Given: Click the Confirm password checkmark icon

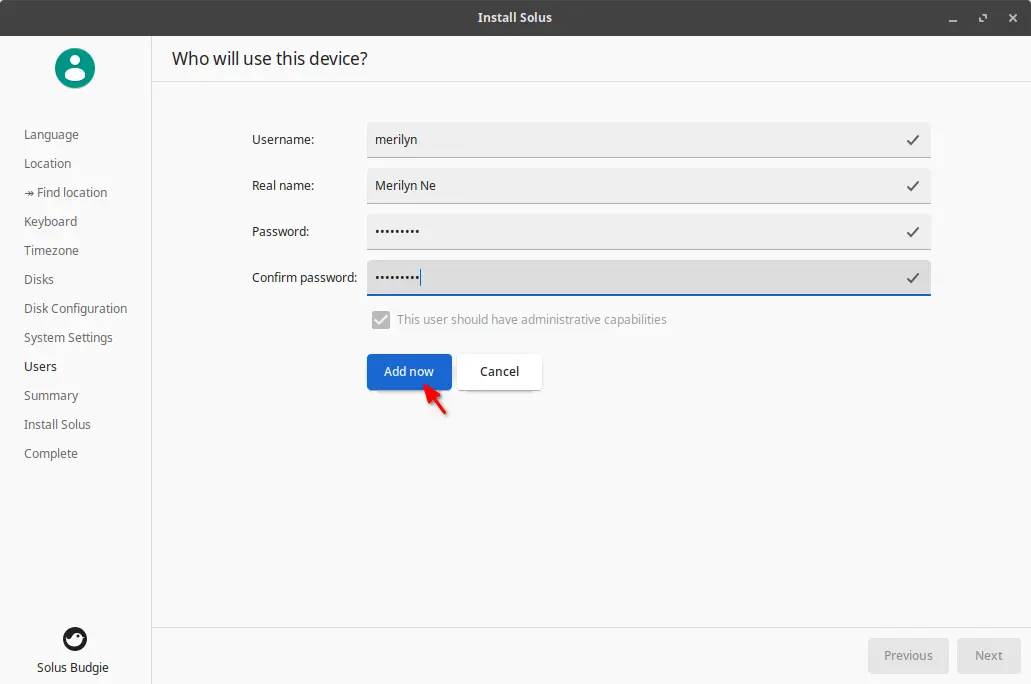Looking at the screenshot, I should (x=913, y=278).
